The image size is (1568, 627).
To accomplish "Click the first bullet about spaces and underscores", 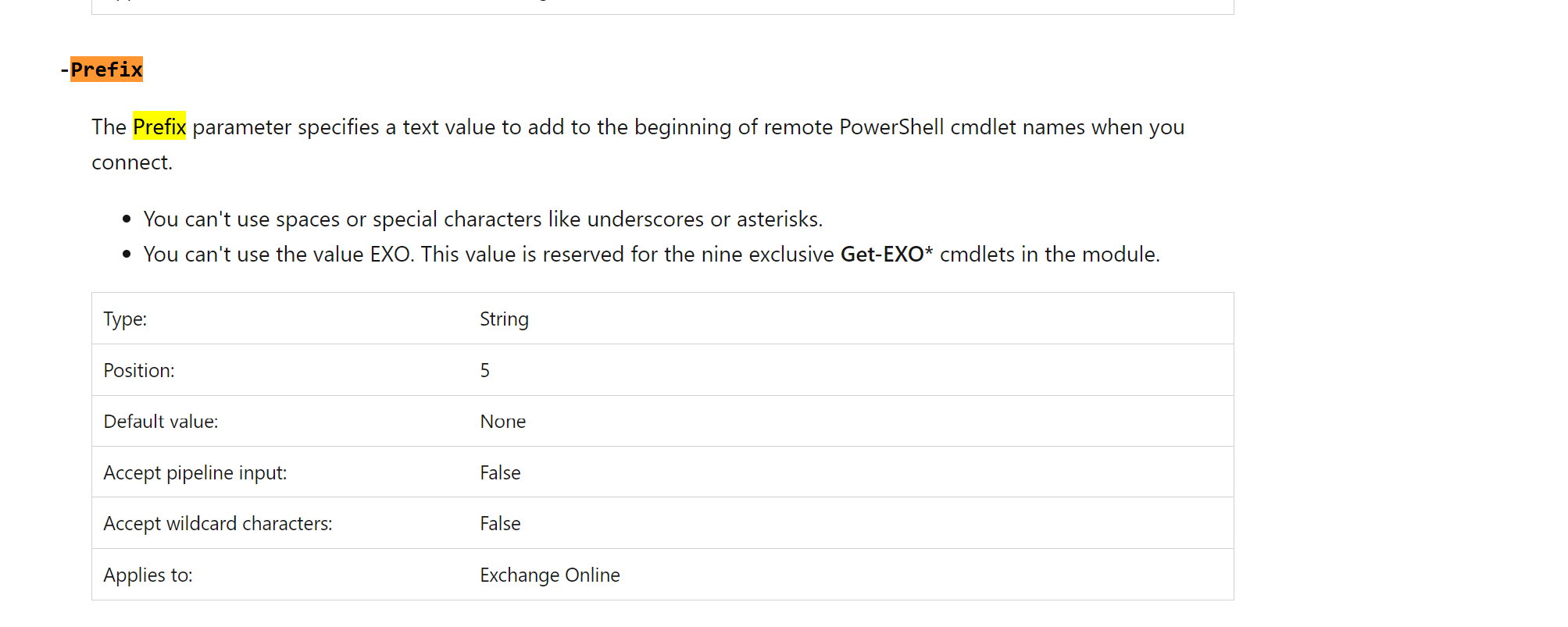I will click(x=483, y=219).
